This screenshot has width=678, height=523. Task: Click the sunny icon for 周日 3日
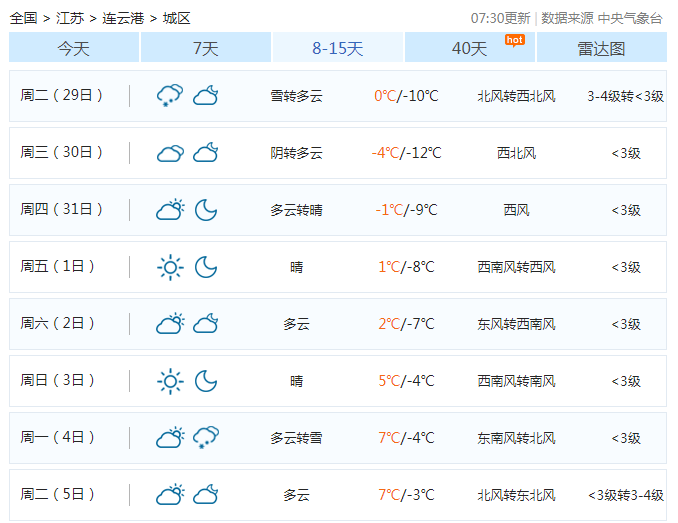170,381
